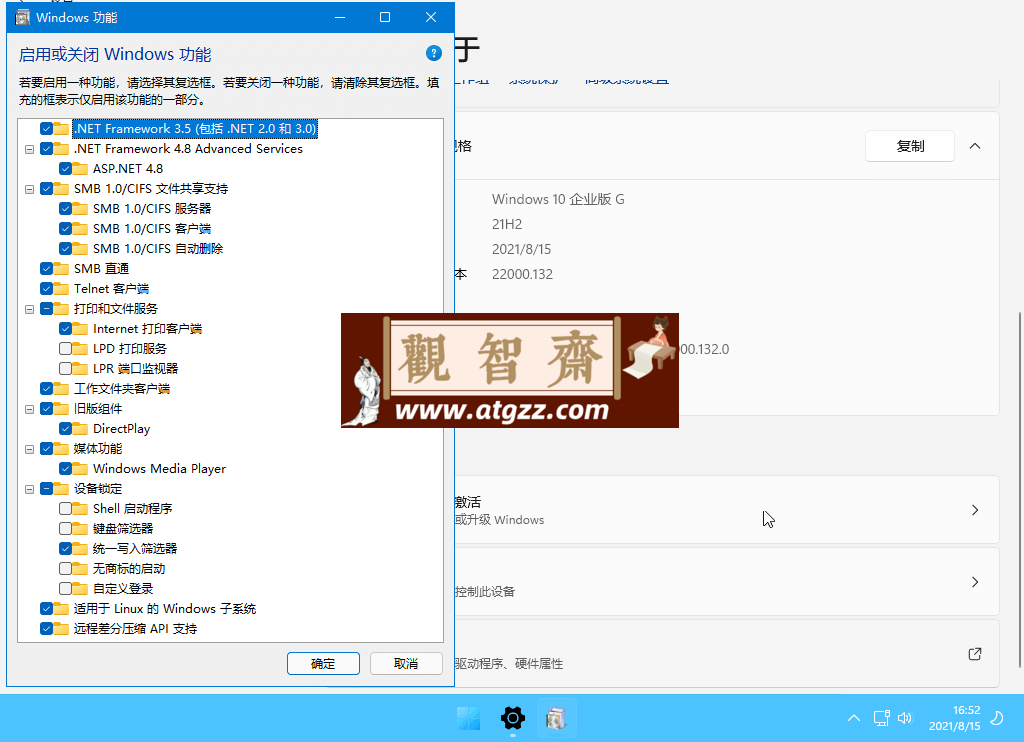Uncheck 适用于 Linux 的 Windows 子系统 checkbox
The height and width of the screenshot is (742, 1024).
tap(46, 609)
